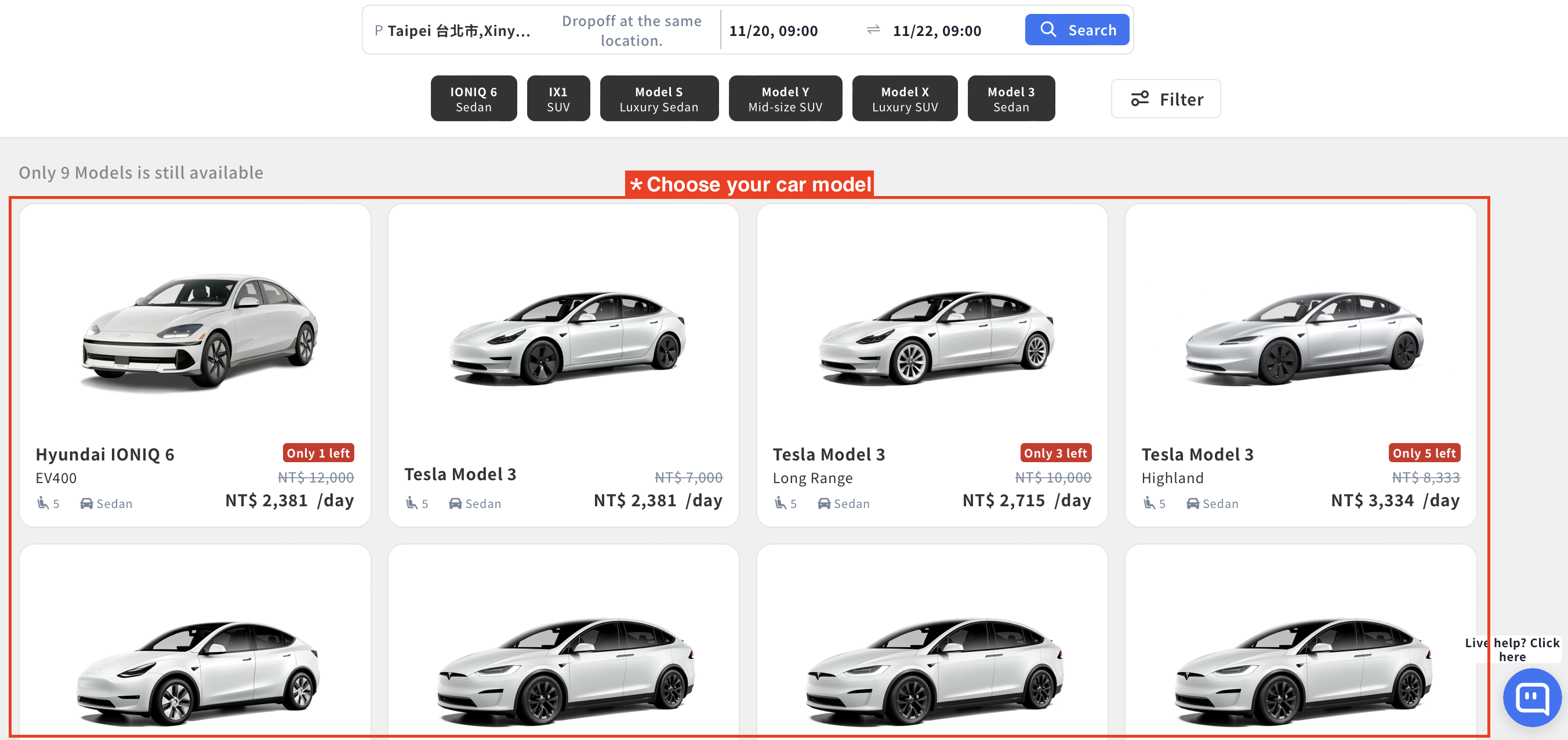Edit the Taipei pickup location field
1568x740 pixels.
click(x=453, y=30)
